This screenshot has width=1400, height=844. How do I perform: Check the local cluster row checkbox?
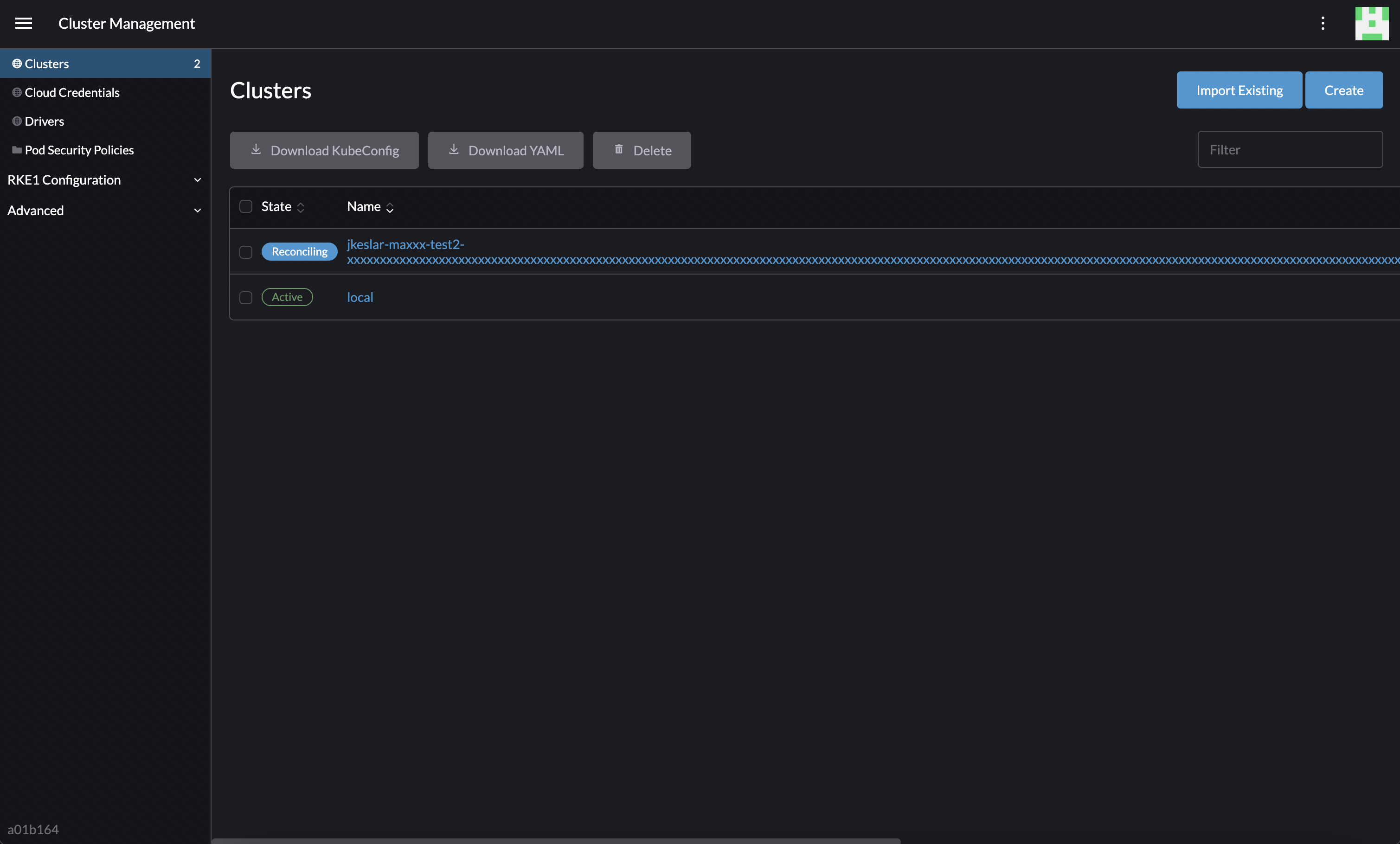tap(245, 298)
